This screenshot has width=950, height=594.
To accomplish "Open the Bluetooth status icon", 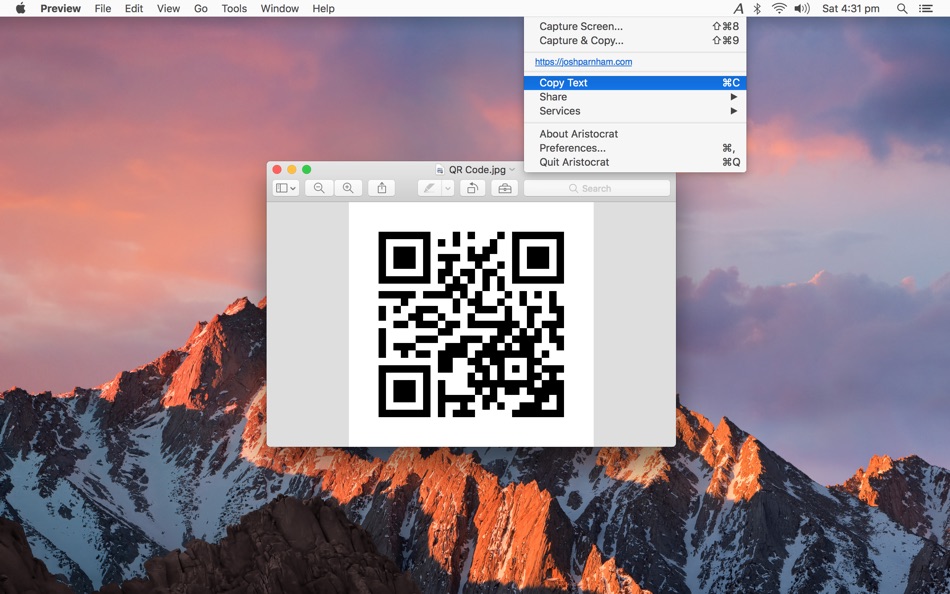I will click(x=757, y=8).
